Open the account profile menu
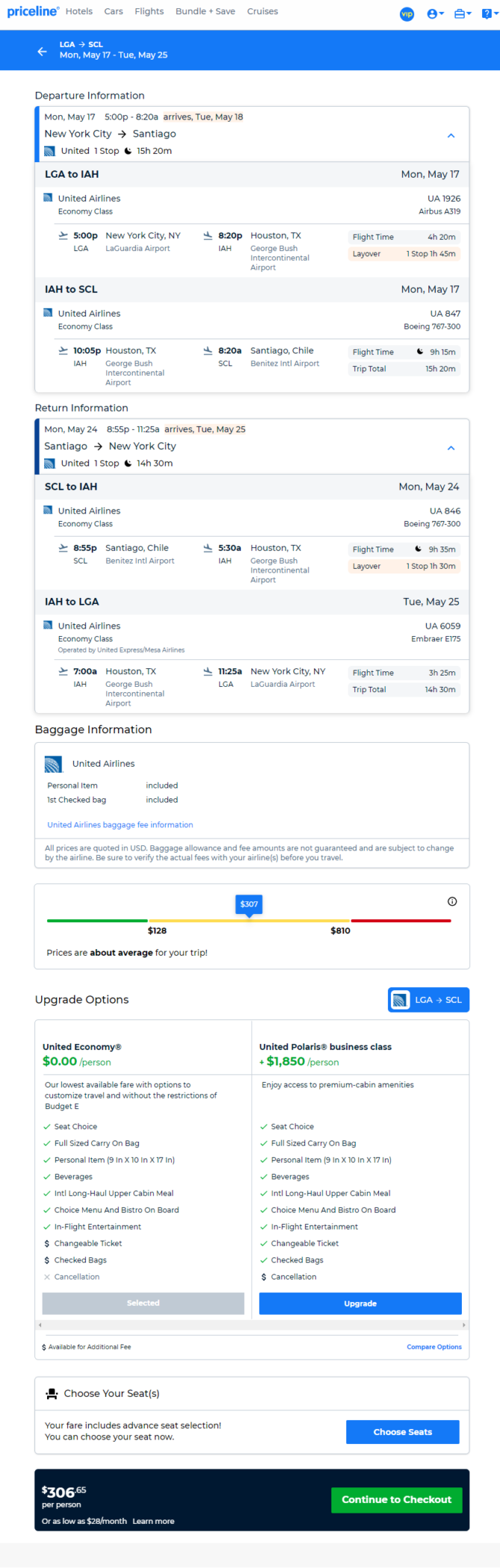This screenshot has width=500, height=1568. (435, 13)
